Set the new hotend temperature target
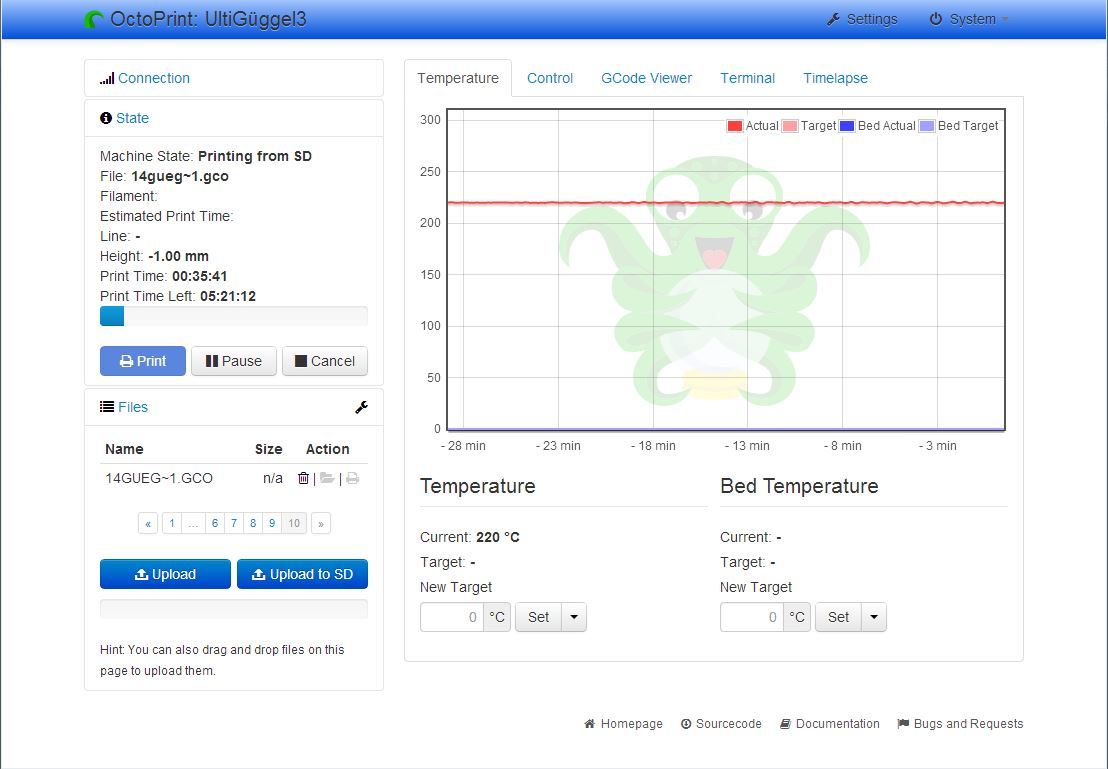The width and height of the screenshot is (1108, 769). tap(538, 617)
